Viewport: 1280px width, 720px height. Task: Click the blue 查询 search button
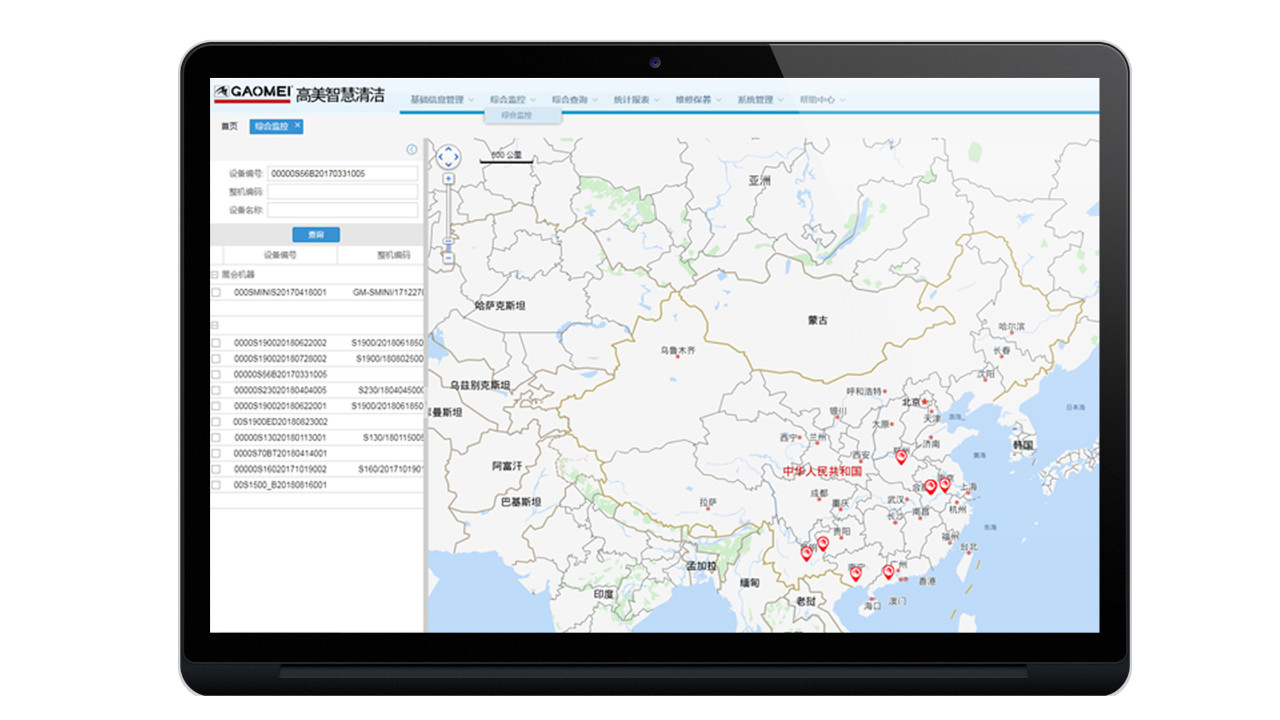[x=316, y=235]
